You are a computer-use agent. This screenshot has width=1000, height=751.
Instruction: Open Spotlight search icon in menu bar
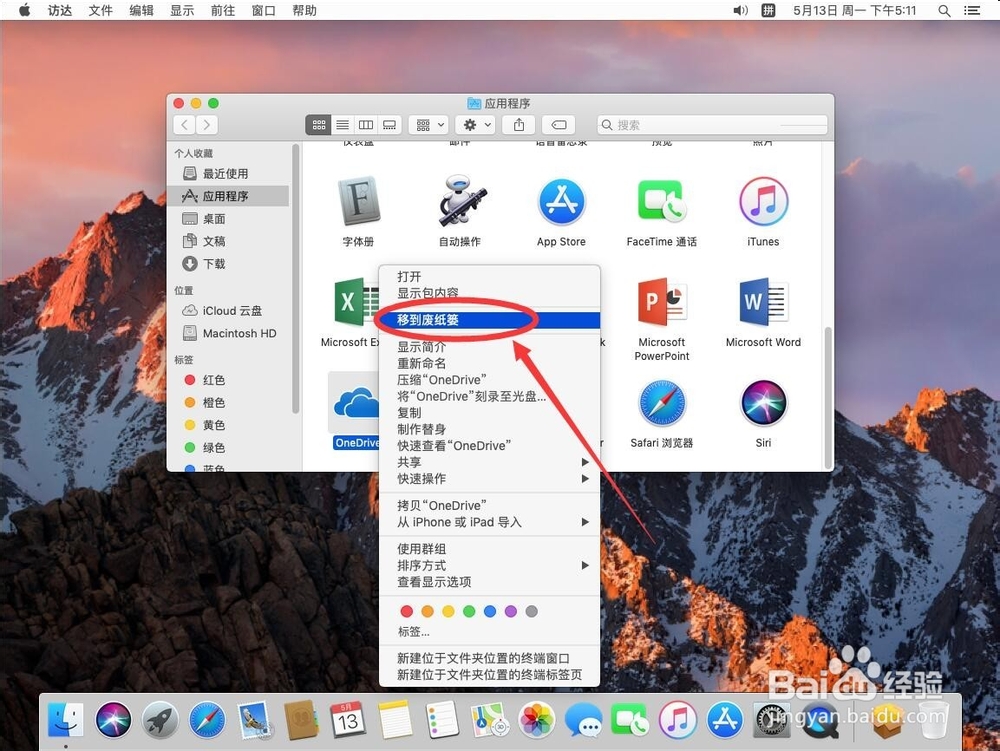[x=945, y=10]
